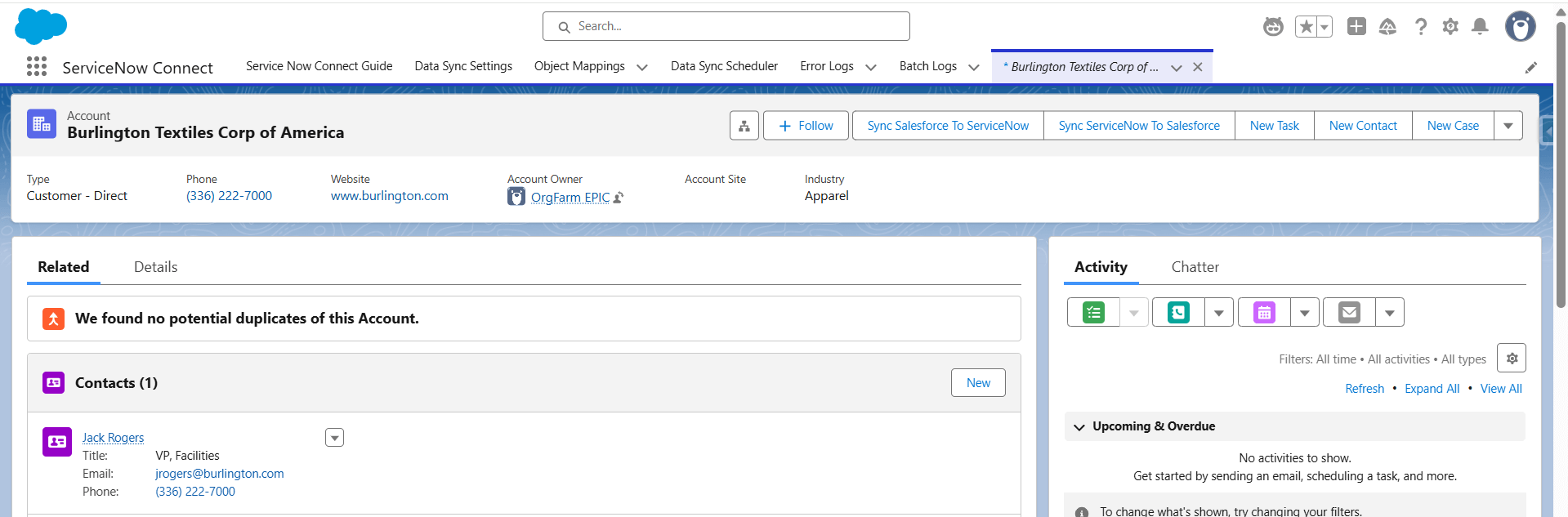Collapse the Upcoming & Overdue section

click(1079, 427)
